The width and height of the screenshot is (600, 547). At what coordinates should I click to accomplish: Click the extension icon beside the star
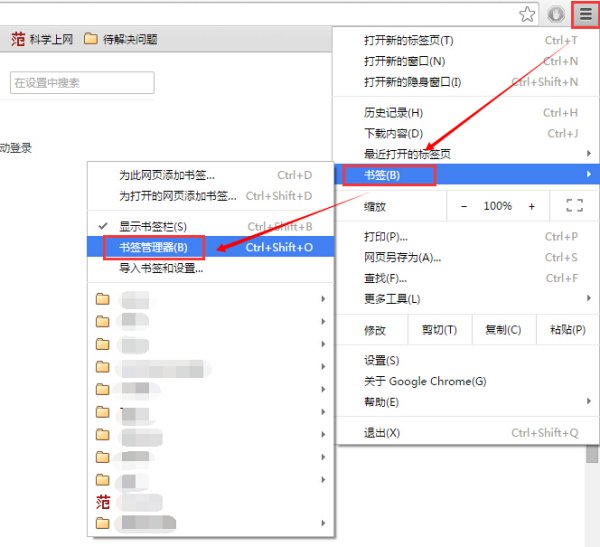coord(556,14)
